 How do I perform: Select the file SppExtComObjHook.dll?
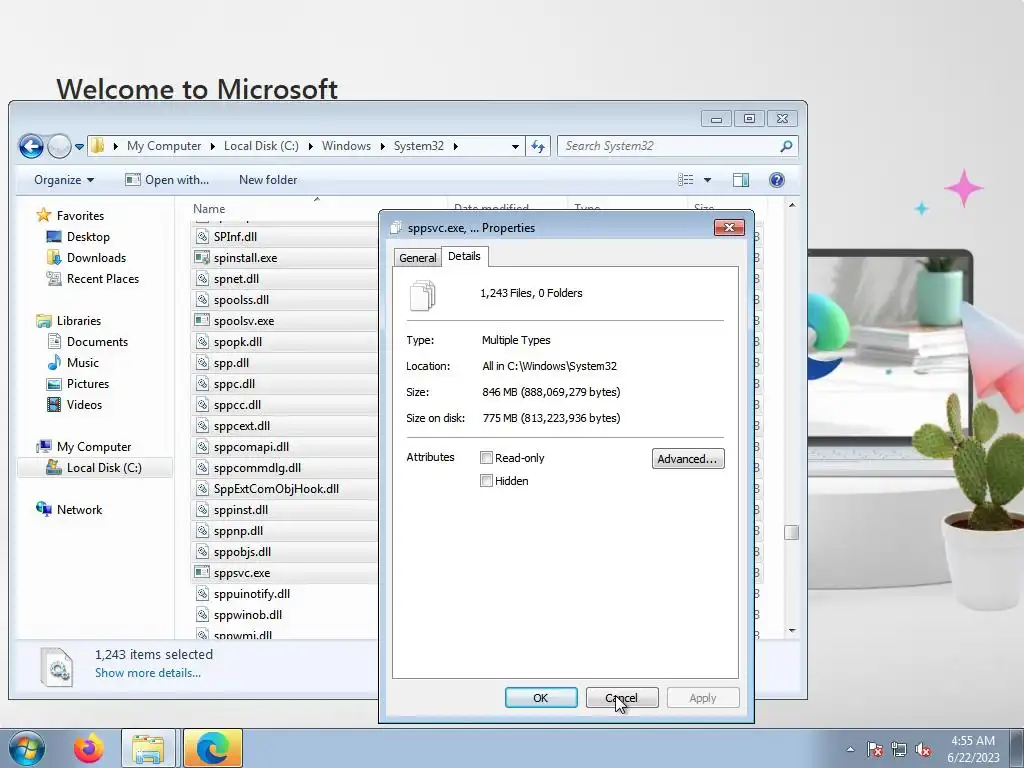(x=276, y=488)
